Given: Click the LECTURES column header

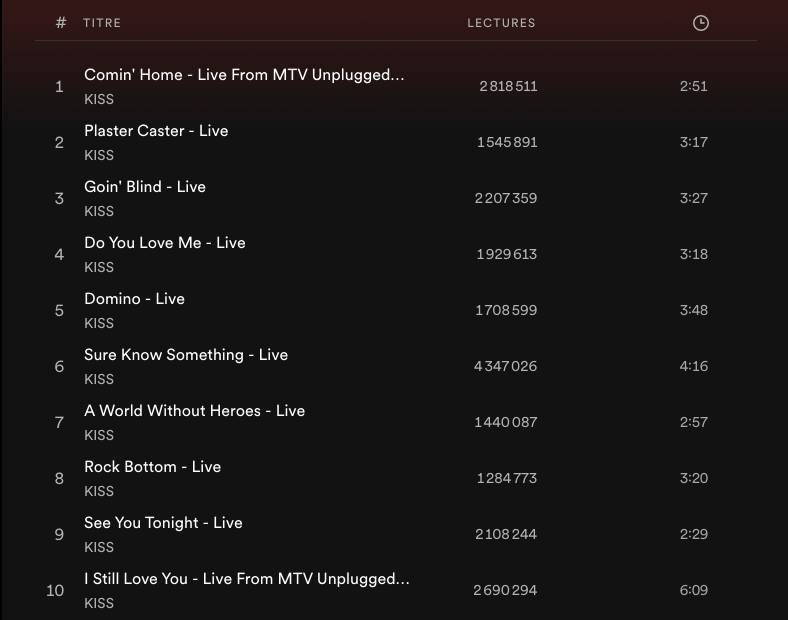Looking at the screenshot, I should [x=501, y=23].
